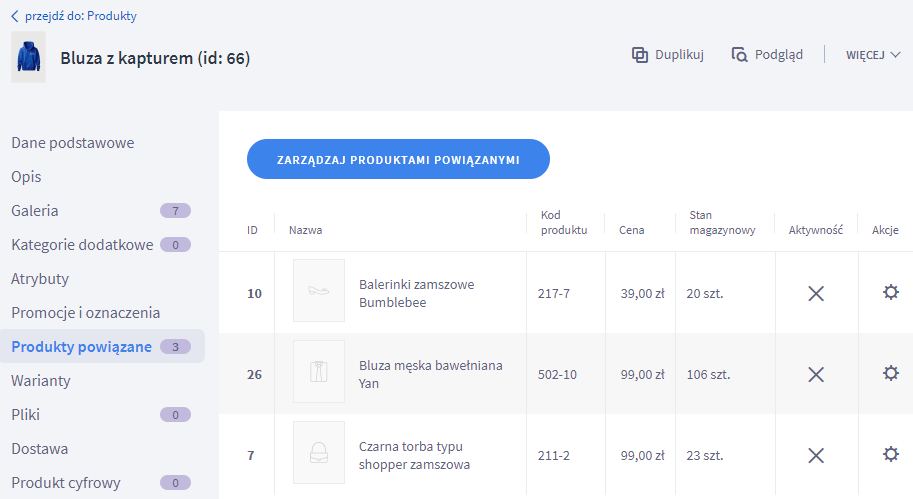Click the Czarna torba product image
The height and width of the screenshot is (499, 913).
point(319,453)
